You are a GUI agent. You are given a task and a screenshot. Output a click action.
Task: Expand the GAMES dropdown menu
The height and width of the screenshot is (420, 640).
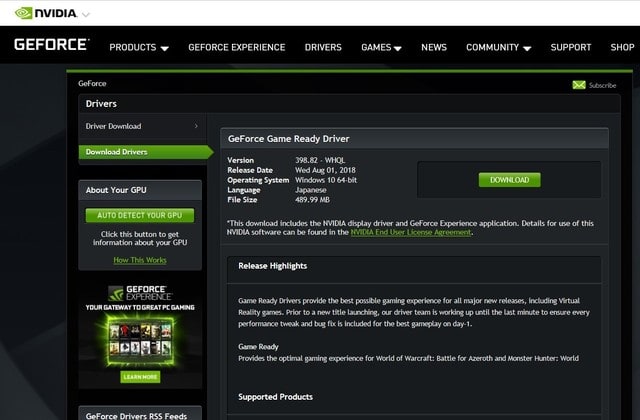pyautogui.click(x=381, y=47)
